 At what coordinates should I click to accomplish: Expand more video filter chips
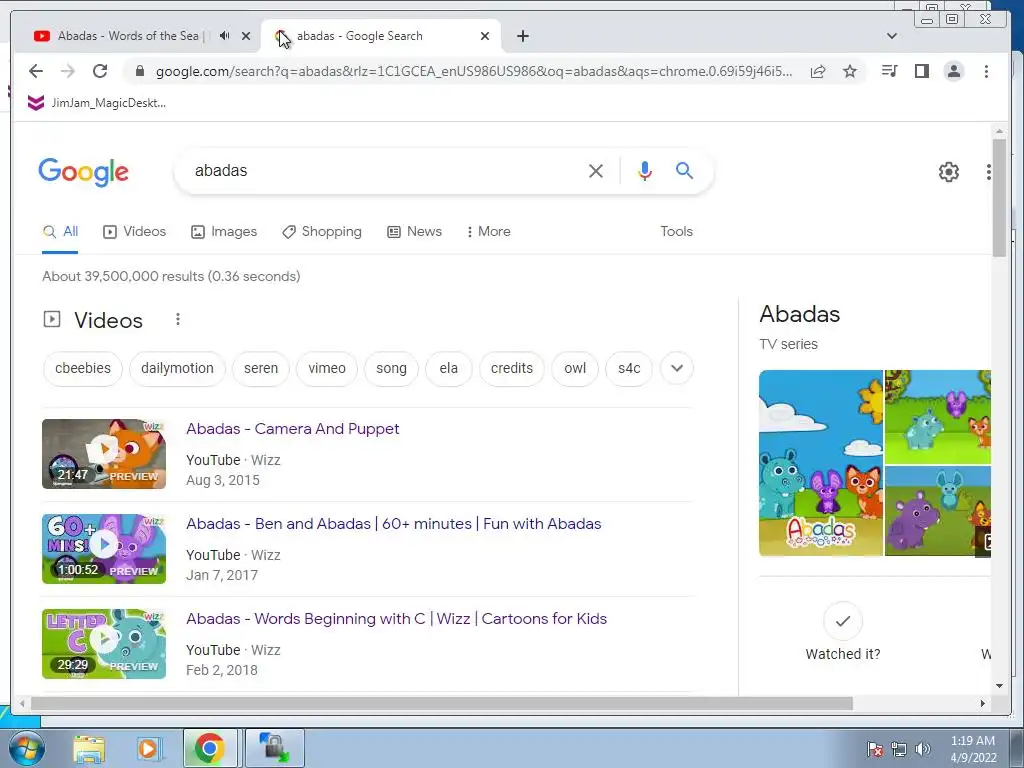coord(677,368)
